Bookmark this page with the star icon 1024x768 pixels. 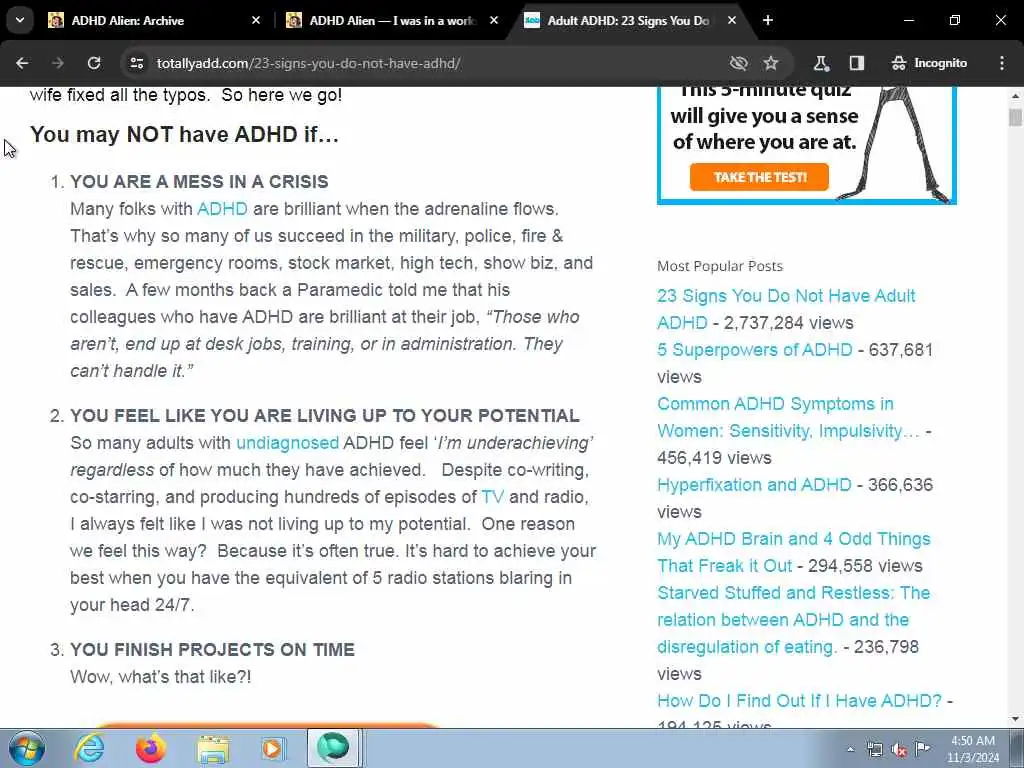pyautogui.click(x=771, y=63)
